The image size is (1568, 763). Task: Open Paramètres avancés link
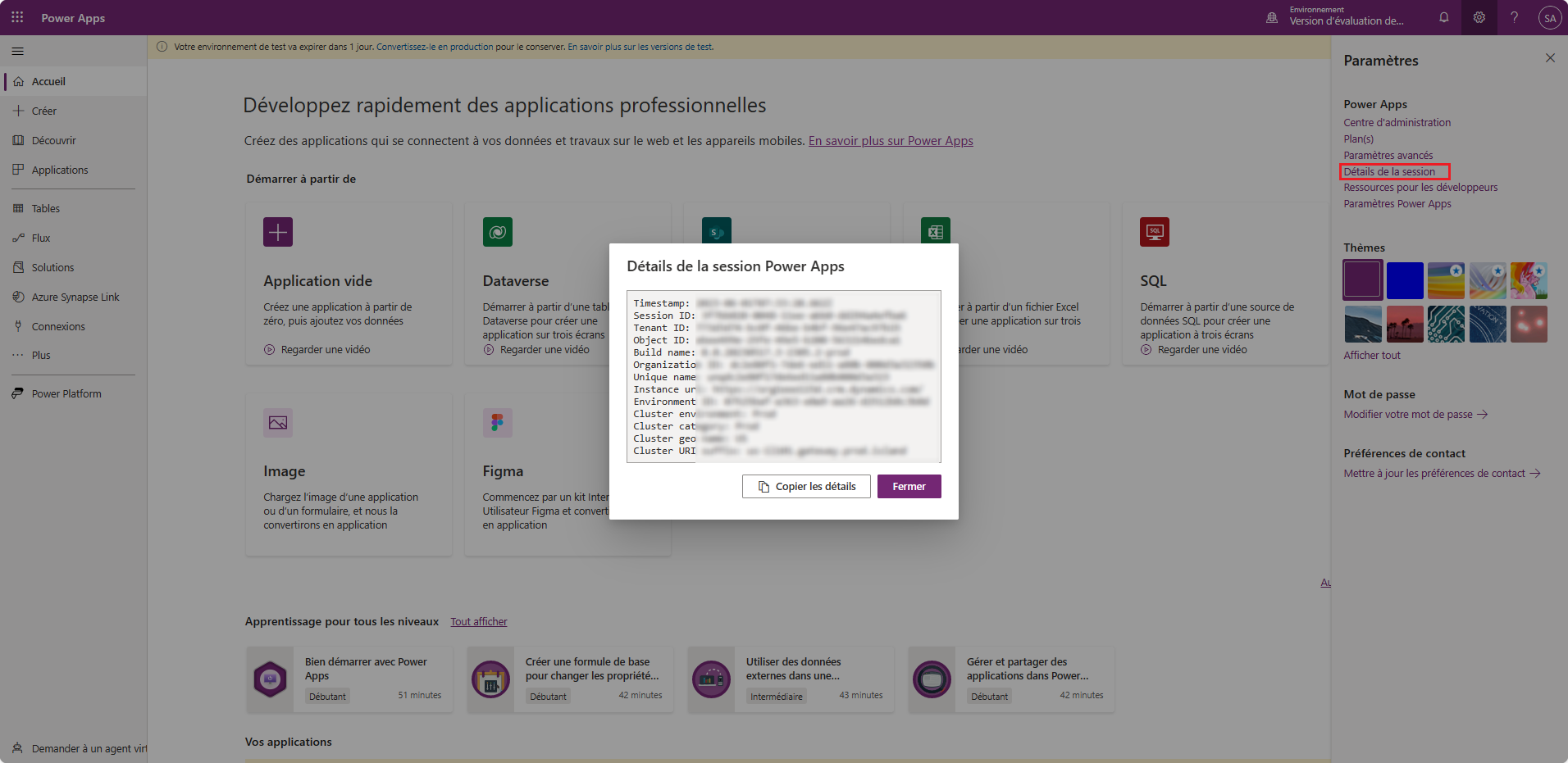pos(1388,155)
